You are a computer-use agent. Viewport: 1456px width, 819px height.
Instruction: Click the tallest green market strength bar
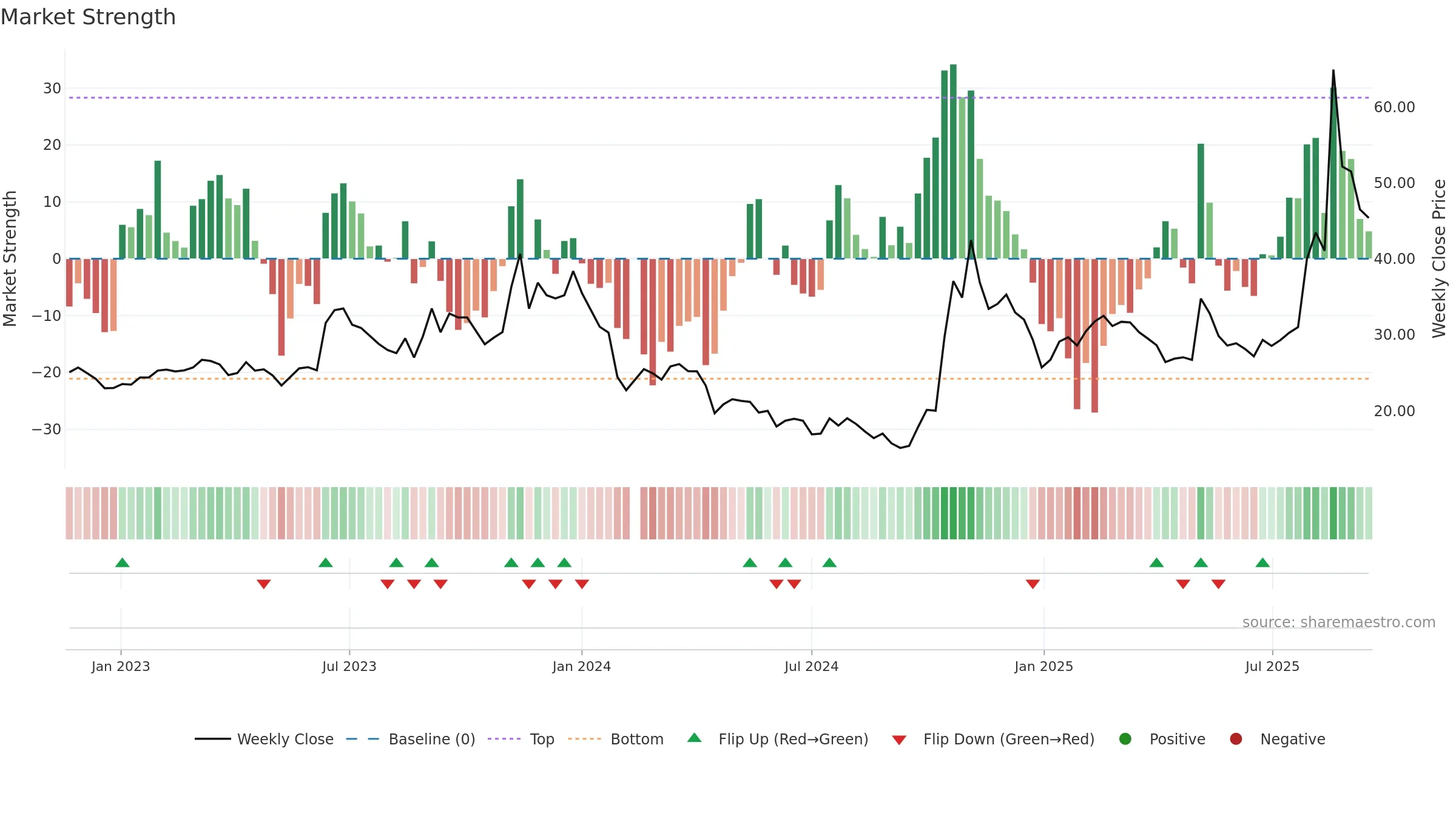953,161
